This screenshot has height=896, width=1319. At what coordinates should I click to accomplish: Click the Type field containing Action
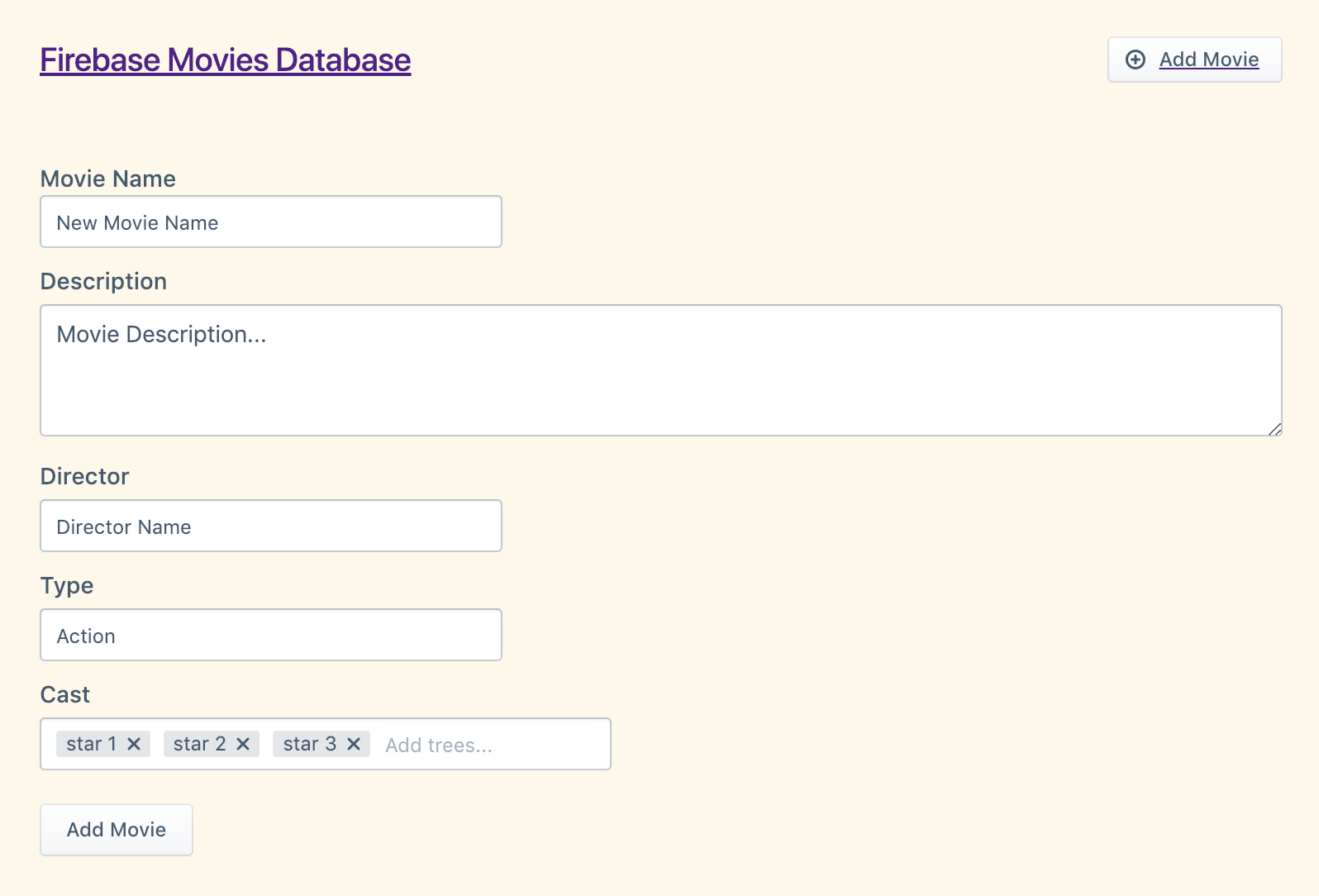tap(271, 635)
